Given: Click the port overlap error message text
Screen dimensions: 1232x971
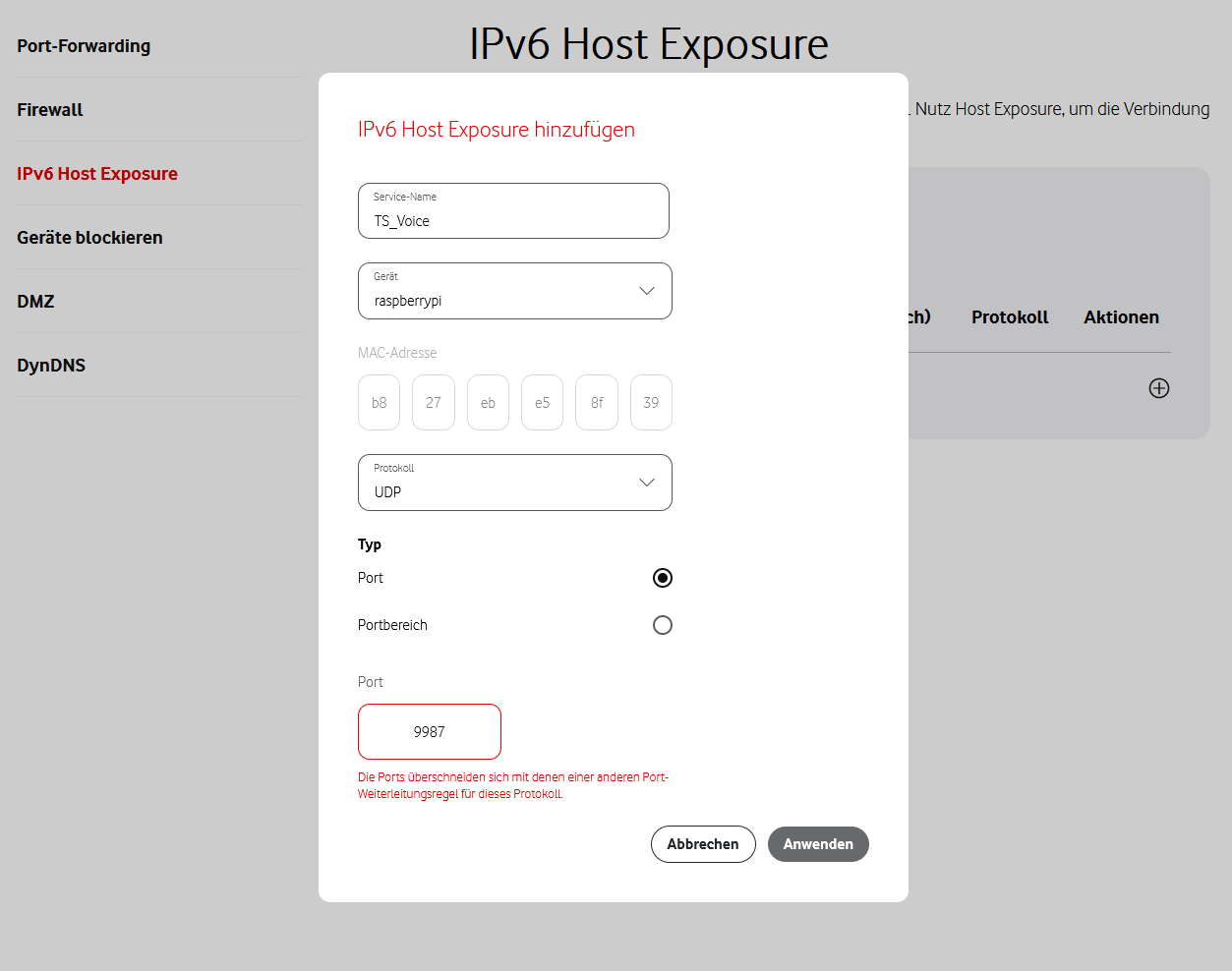Looking at the screenshot, I should [513, 784].
